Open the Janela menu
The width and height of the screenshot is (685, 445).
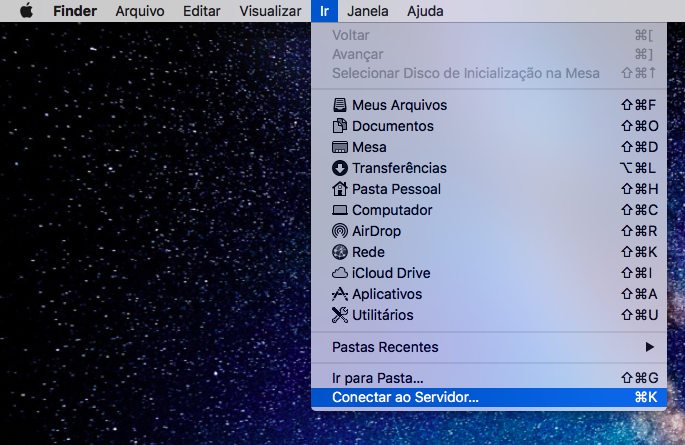click(x=367, y=11)
